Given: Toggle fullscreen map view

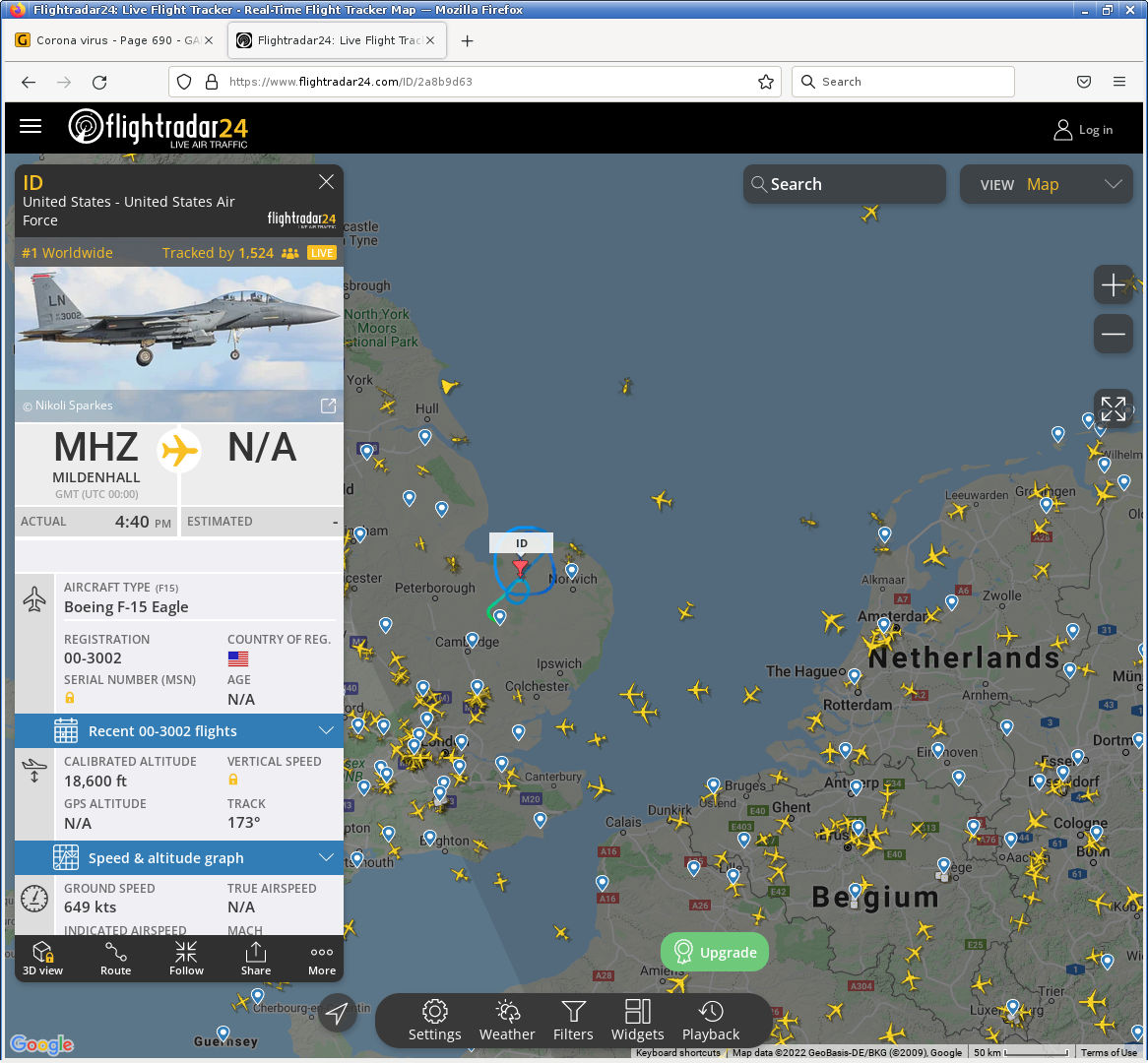Looking at the screenshot, I should (x=1113, y=408).
